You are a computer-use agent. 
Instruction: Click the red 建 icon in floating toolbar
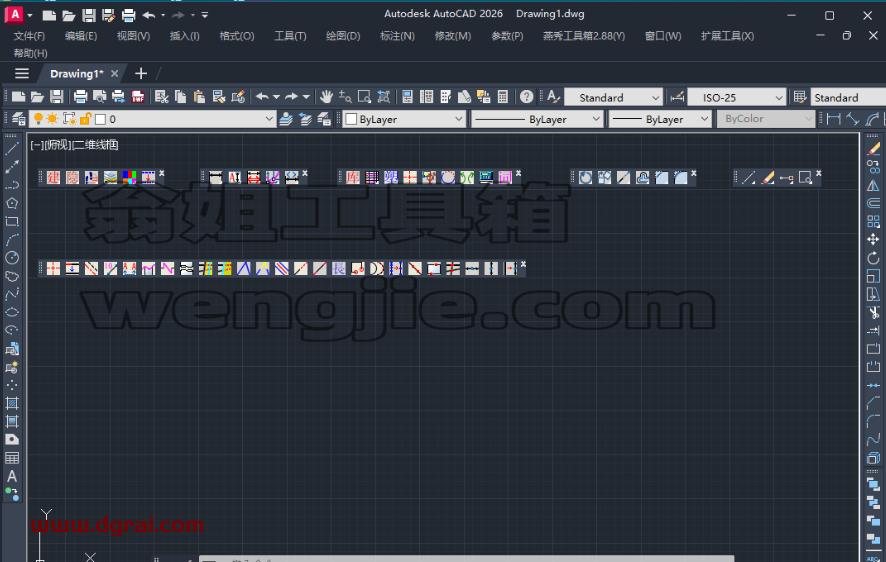pyautogui.click(x=54, y=177)
